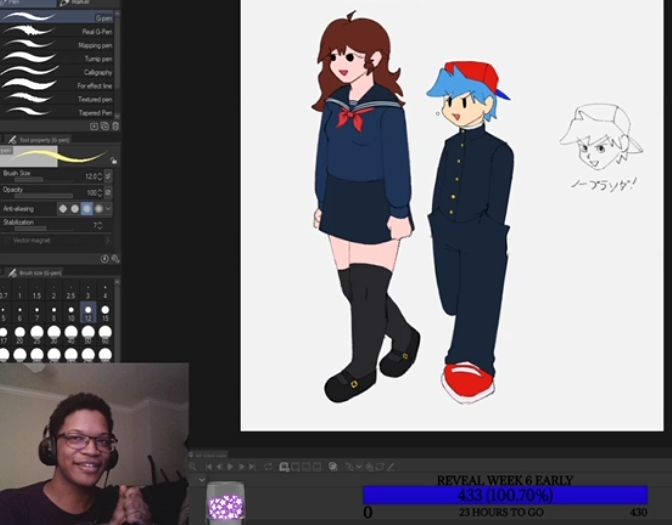
Task: Choose brush size preset 20
Action: coord(20,335)
